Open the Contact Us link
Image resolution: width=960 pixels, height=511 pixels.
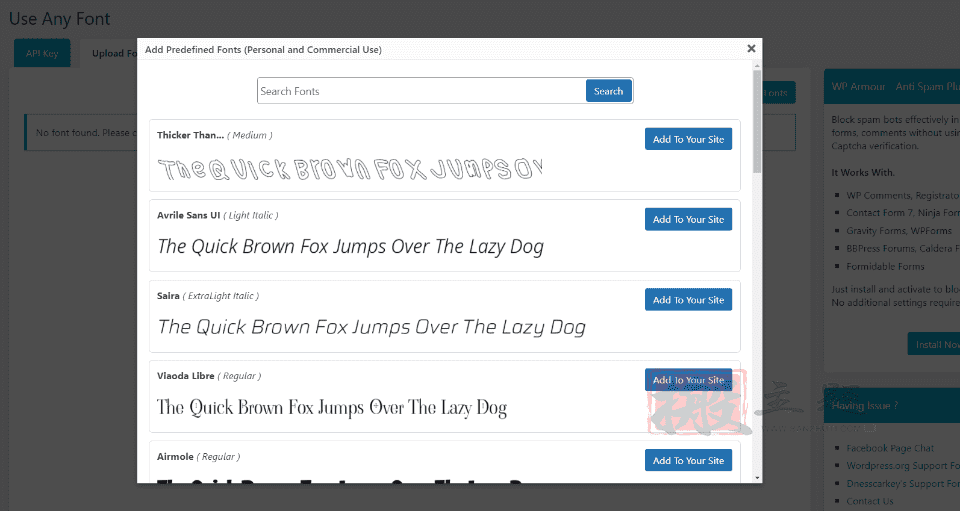click(870, 501)
